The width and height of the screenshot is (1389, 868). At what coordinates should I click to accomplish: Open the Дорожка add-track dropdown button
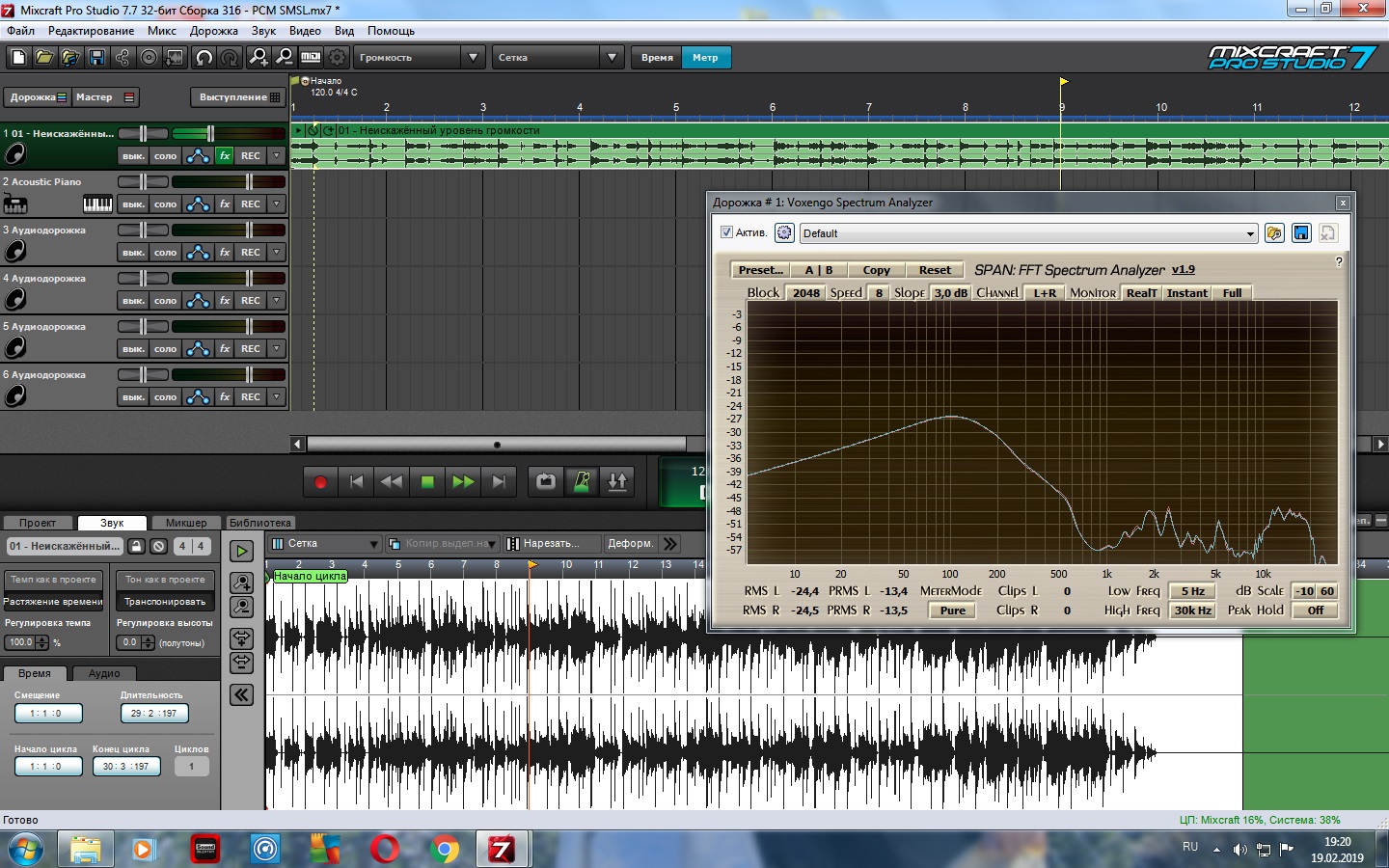[37, 97]
